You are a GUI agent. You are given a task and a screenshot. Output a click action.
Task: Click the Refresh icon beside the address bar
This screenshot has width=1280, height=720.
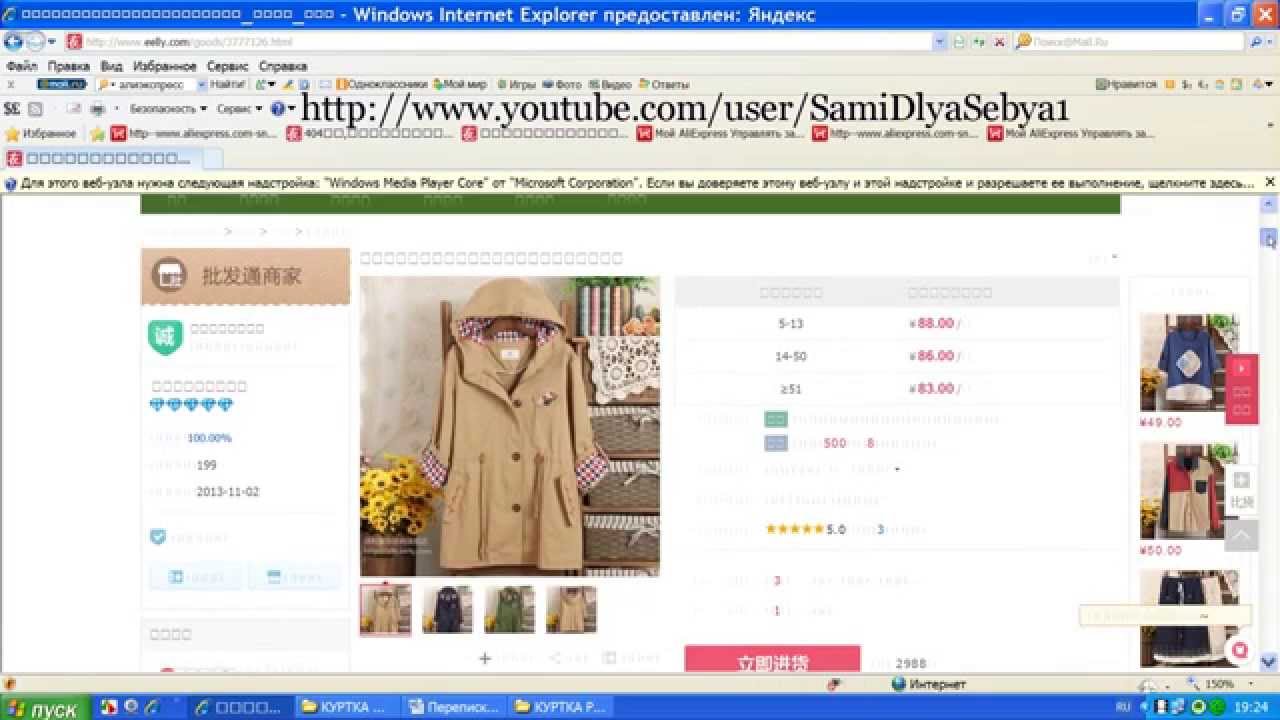978,42
